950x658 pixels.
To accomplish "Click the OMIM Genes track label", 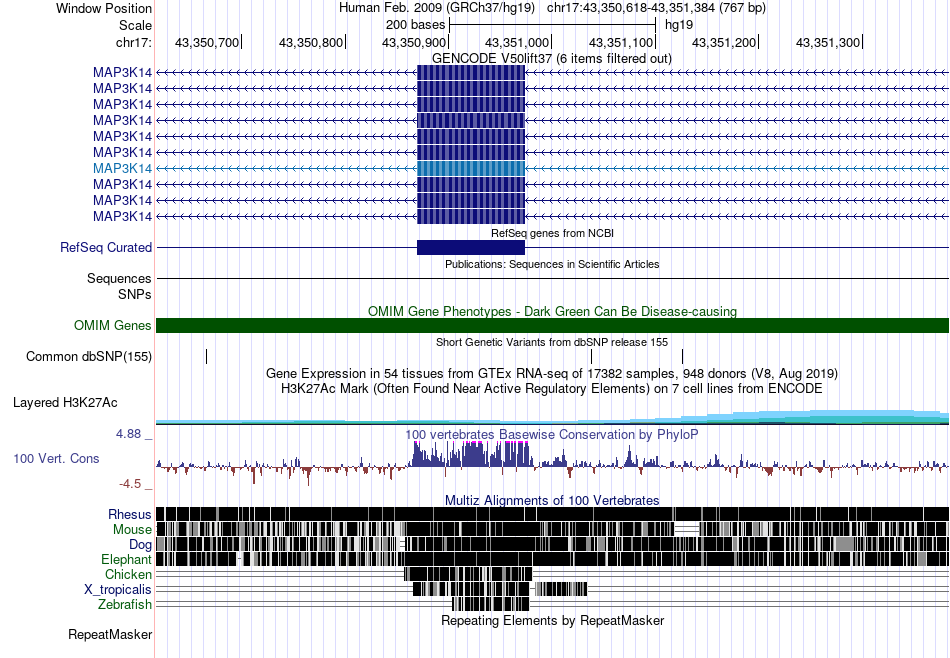I will [113, 325].
